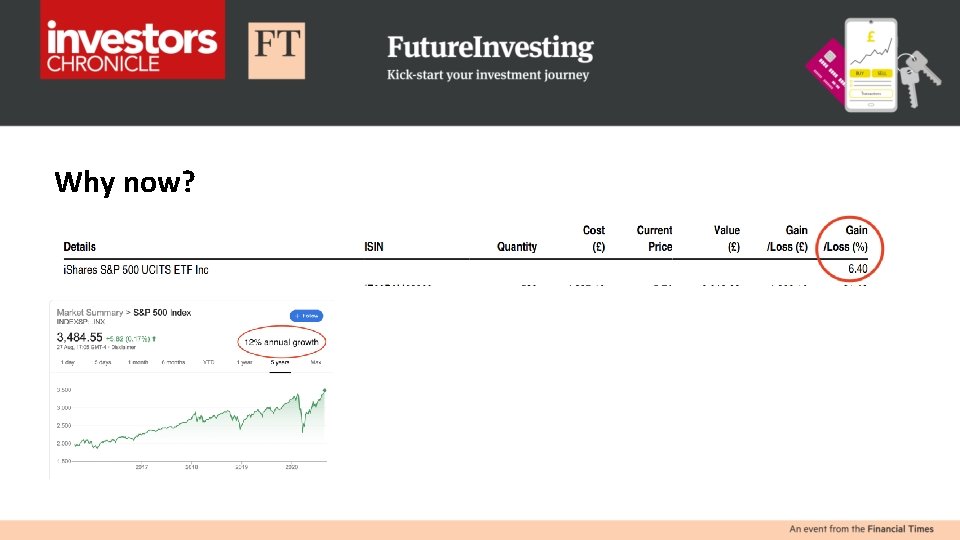
Task: Click the blue Follow button
Action: coord(306,315)
